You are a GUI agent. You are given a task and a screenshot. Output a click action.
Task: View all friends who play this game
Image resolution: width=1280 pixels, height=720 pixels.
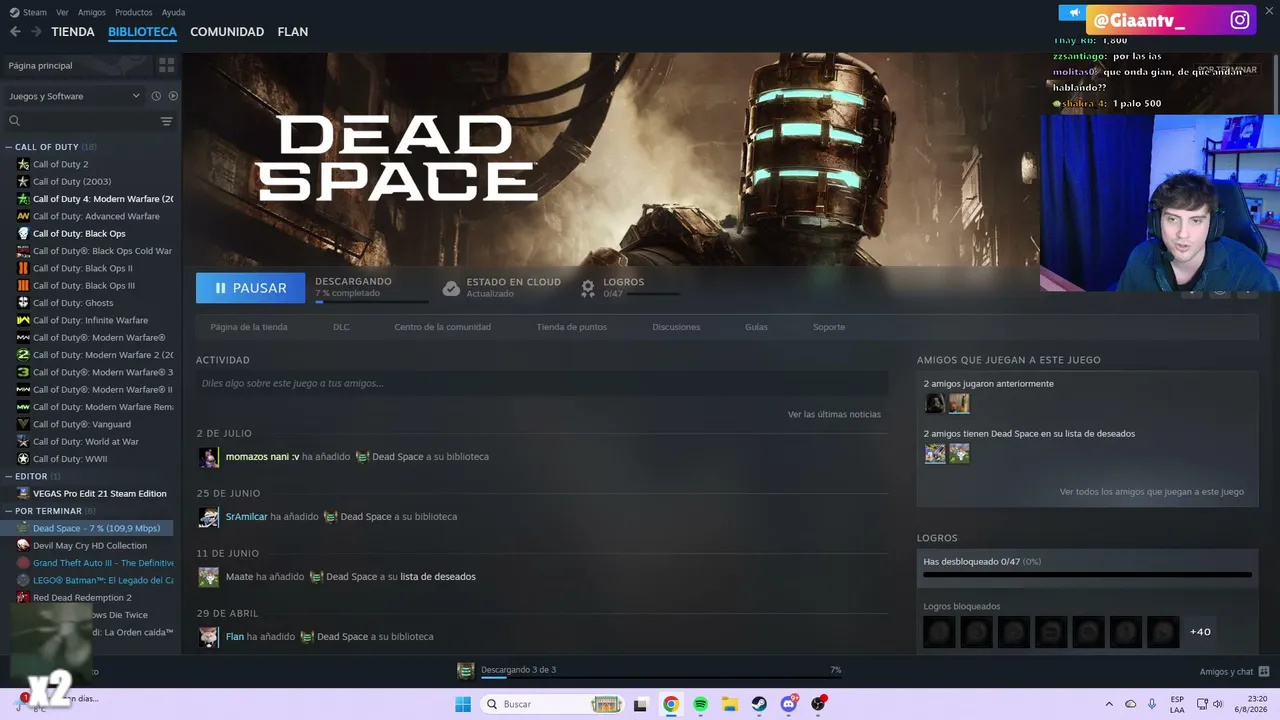(x=1152, y=492)
